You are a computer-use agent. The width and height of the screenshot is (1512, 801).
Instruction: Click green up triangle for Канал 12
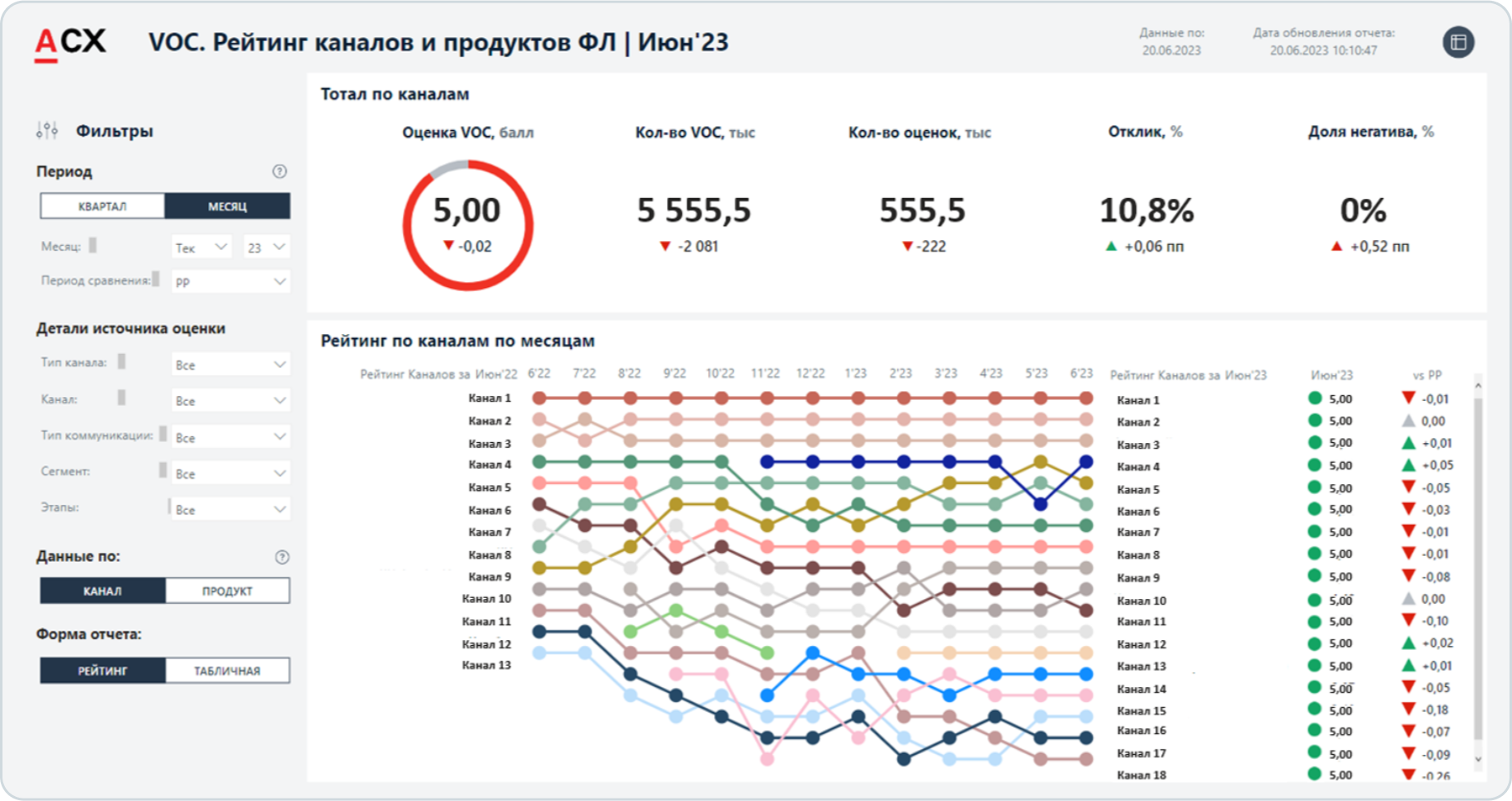[x=1409, y=643]
